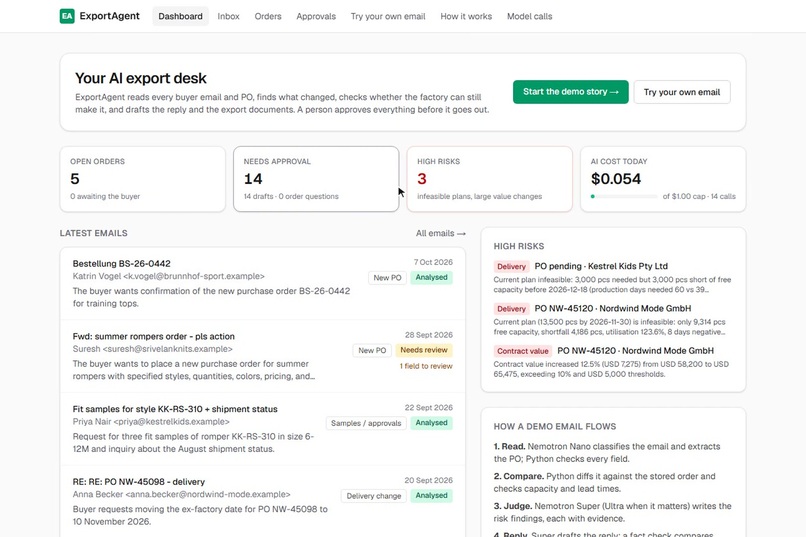Open the Bestellung BS-26-0442 email

coord(263,283)
